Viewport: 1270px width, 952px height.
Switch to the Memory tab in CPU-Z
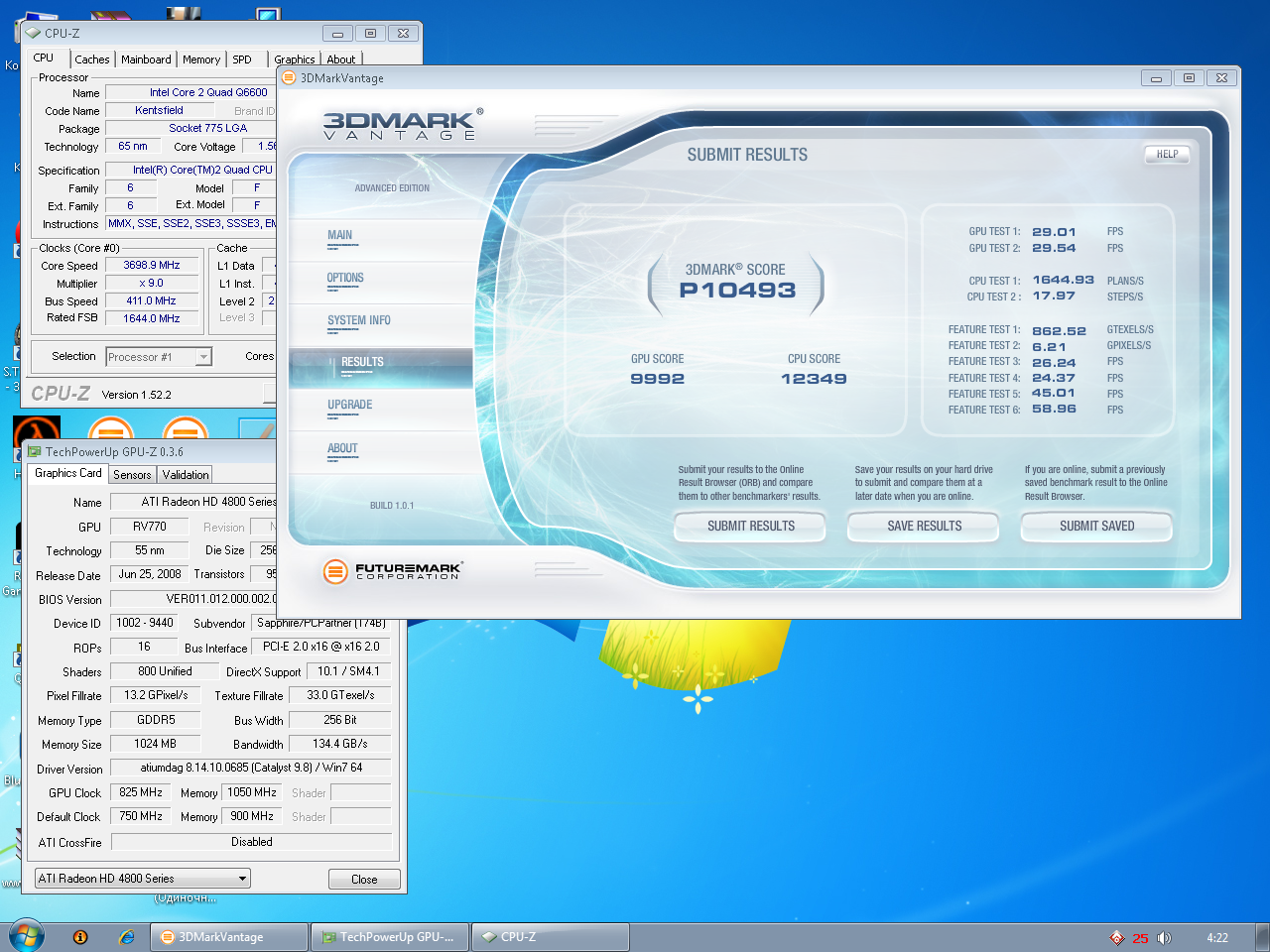(x=201, y=59)
